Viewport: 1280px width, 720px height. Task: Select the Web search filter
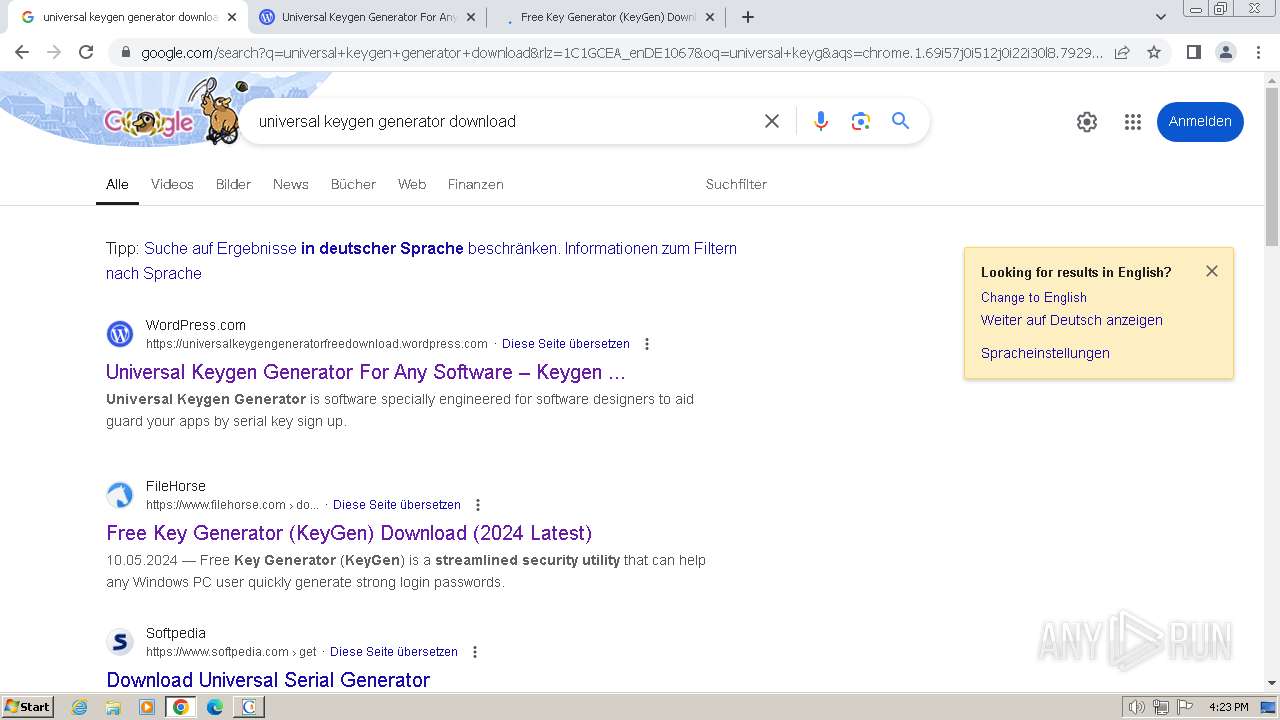pyautogui.click(x=412, y=184)
